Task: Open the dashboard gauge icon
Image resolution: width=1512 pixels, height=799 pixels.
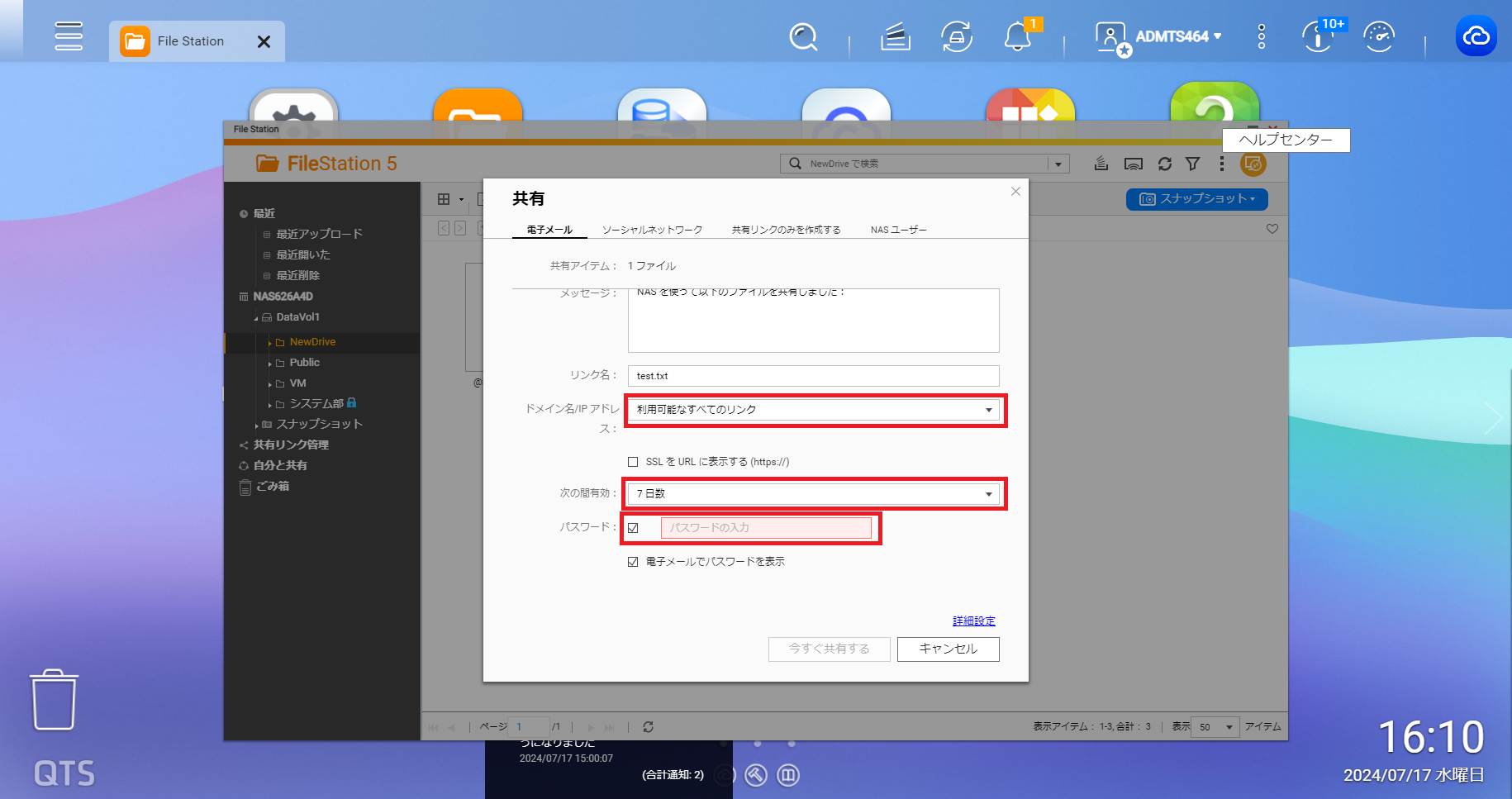Action: [x=1379, y=37]
